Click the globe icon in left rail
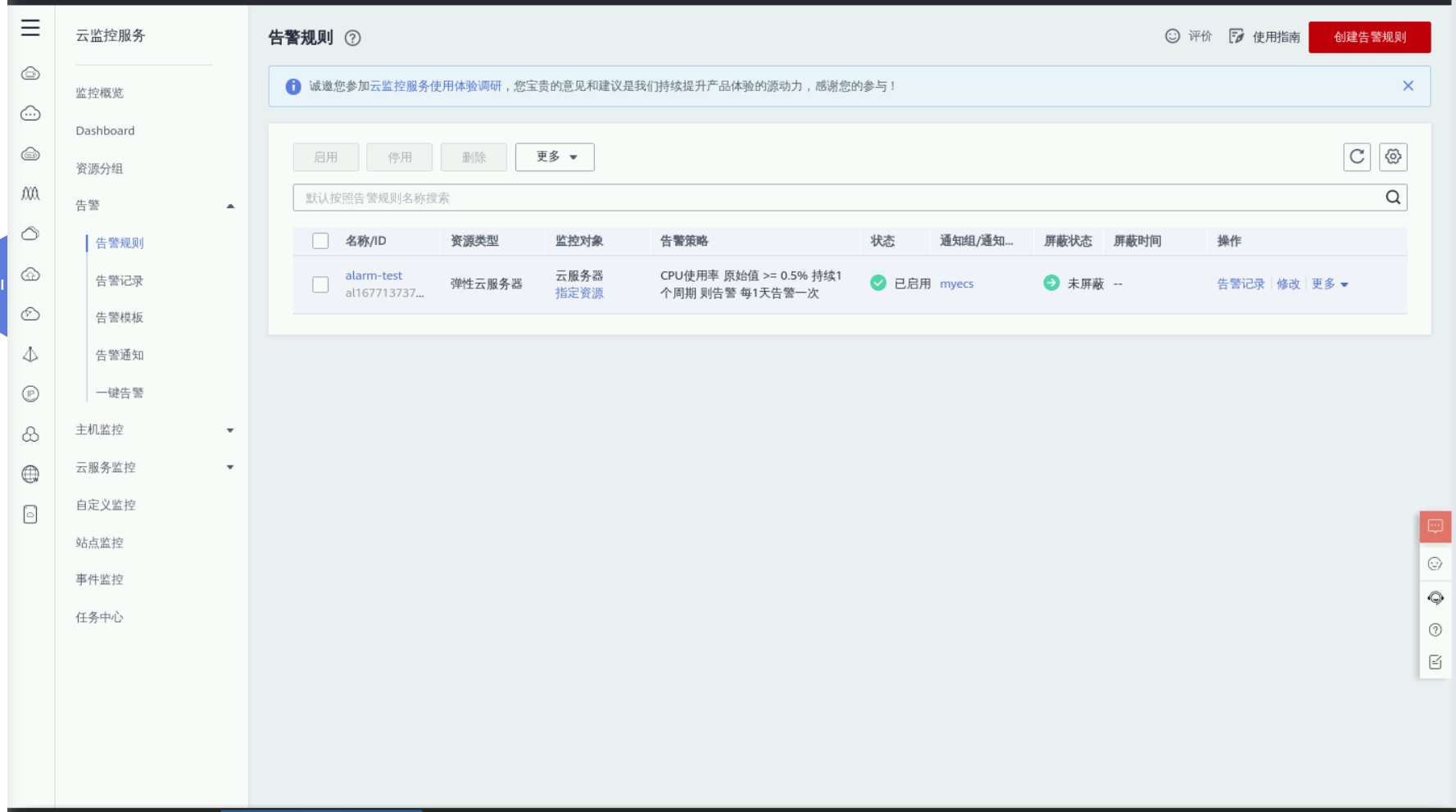 coord(30,474)
